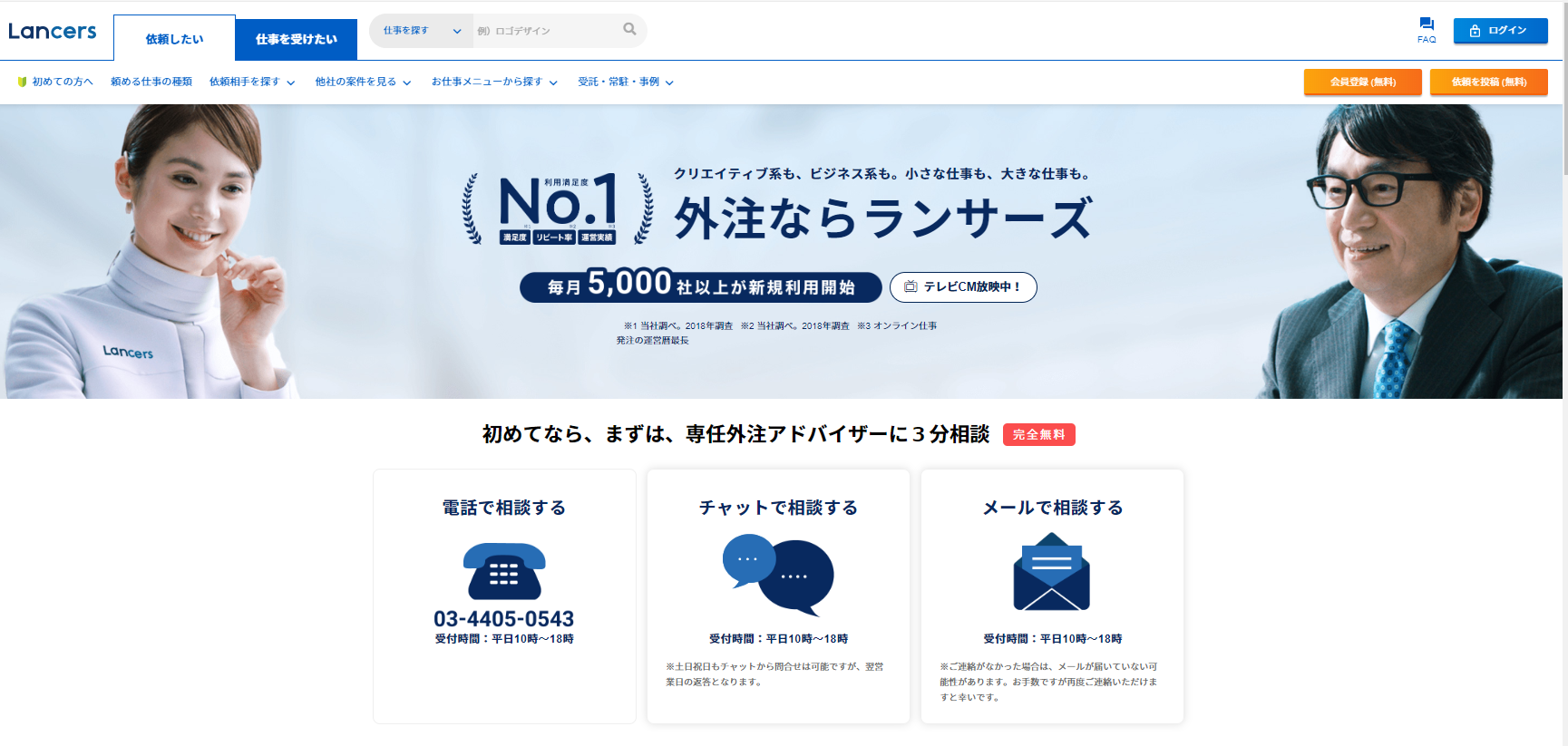Open the メールで相談する card heading
Viewport: 1568px width, 746px height.
[x=1052, y=508]
